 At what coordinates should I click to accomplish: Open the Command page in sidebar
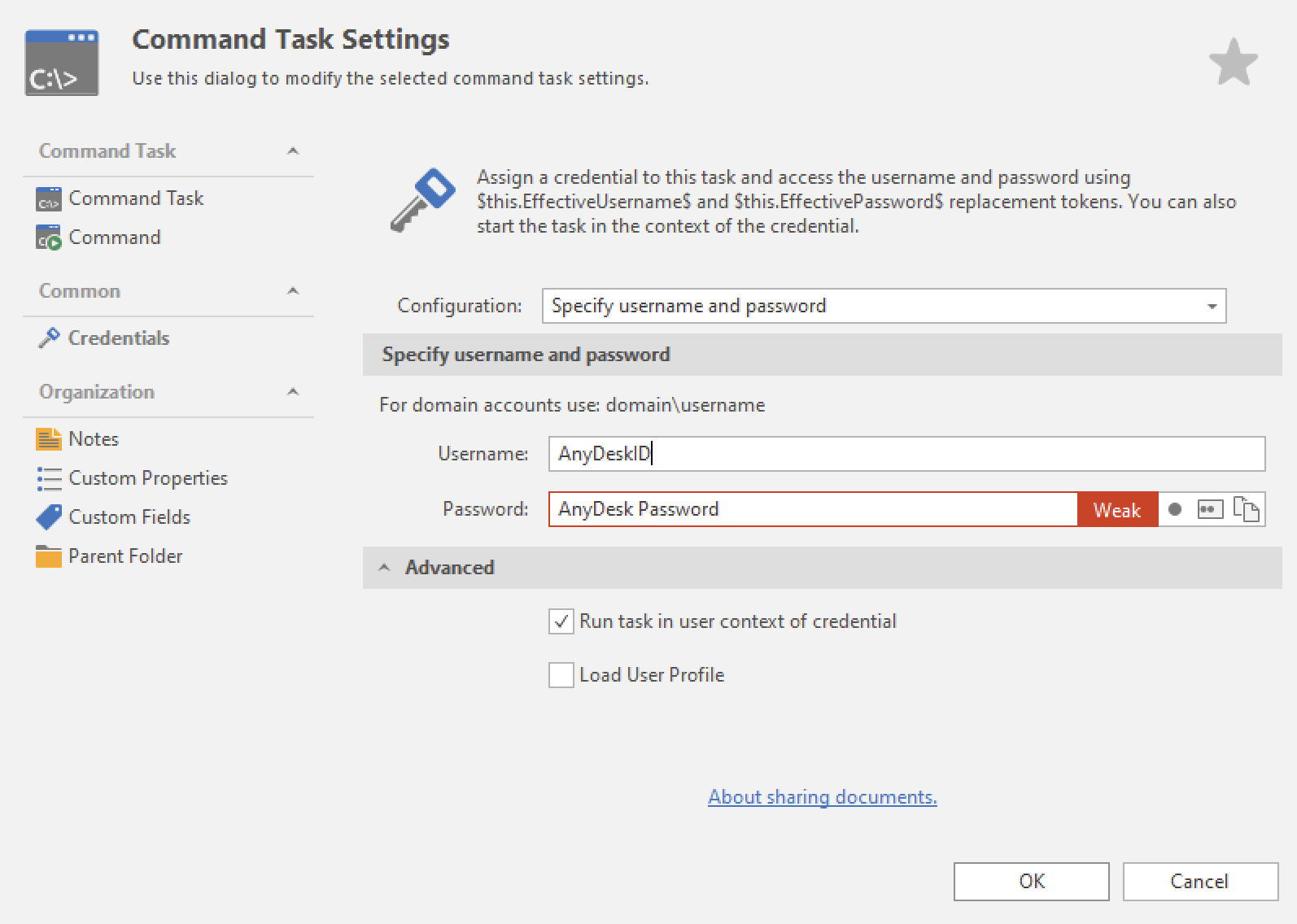click(114, 238)
